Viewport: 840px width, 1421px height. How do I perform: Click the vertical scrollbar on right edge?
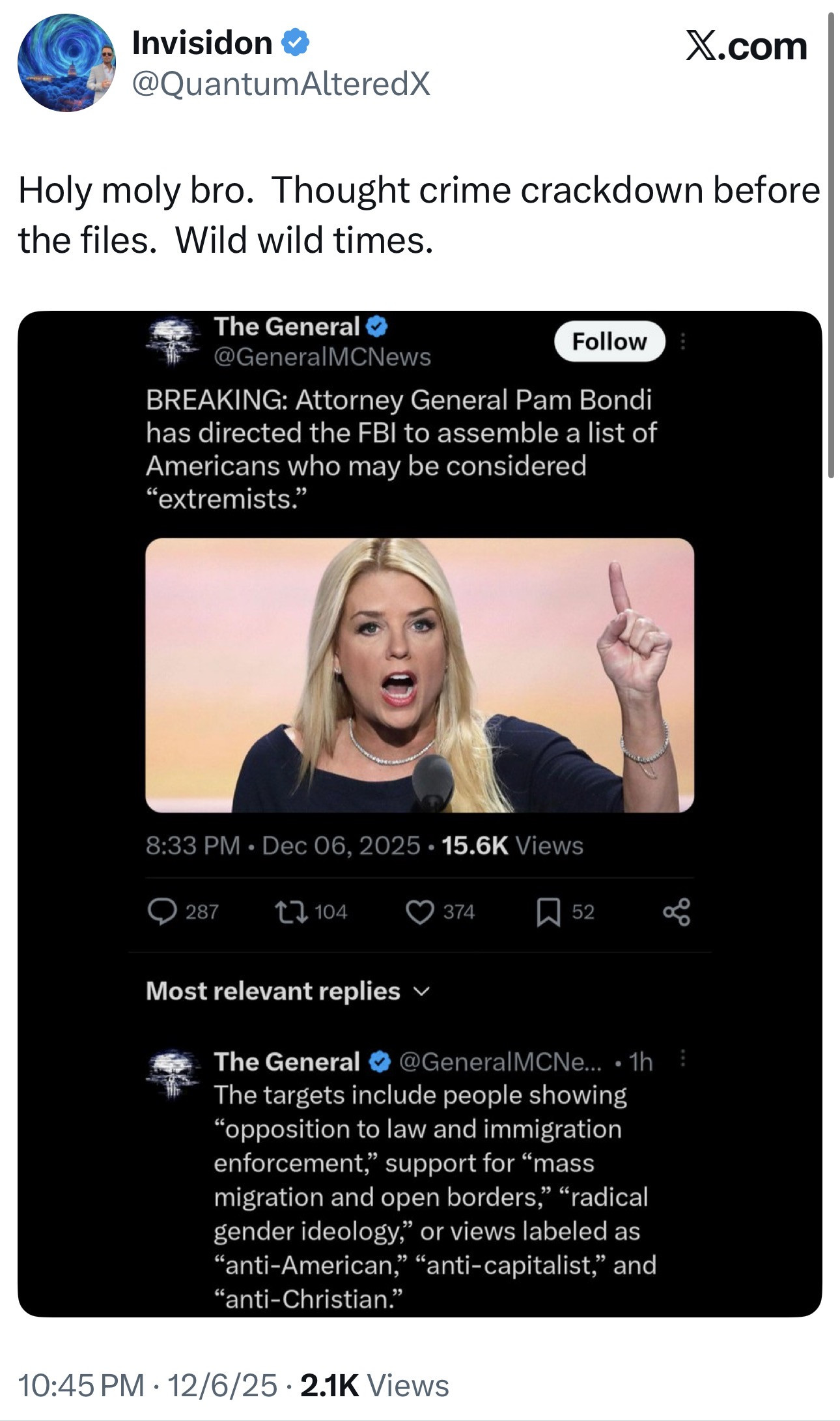pos(831,248)
